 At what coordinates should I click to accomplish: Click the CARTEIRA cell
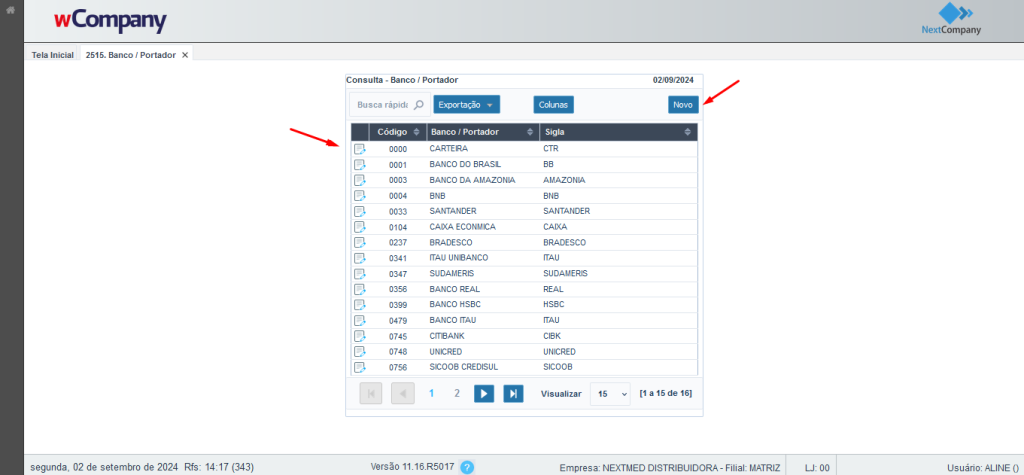(x=449, y=149)
